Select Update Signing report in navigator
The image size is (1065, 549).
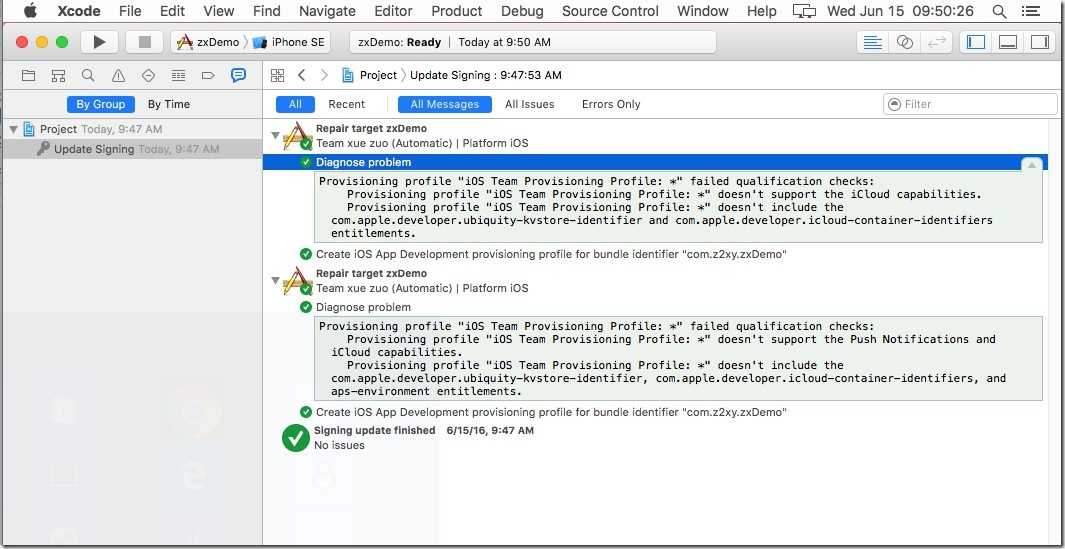pos(131,149)
